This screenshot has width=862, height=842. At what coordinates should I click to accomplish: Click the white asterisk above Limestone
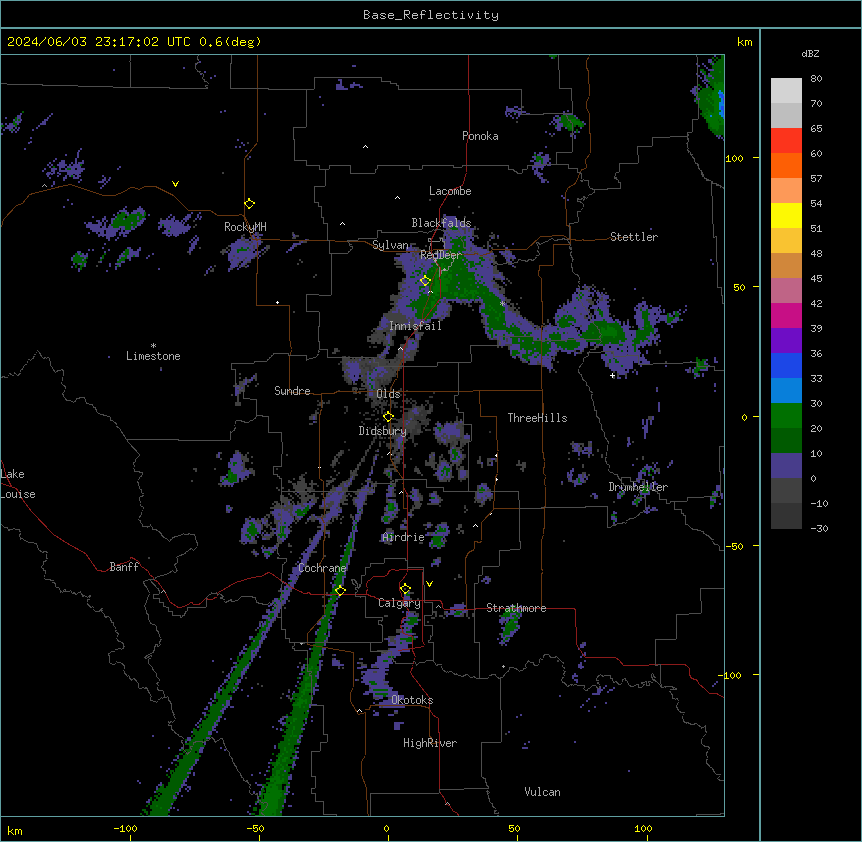pos(153,346)
